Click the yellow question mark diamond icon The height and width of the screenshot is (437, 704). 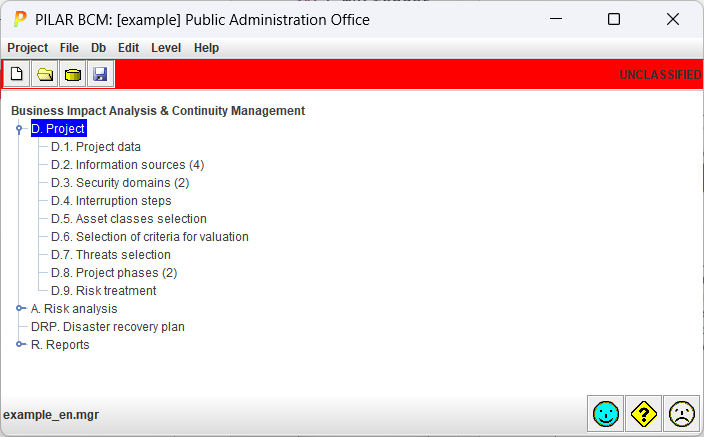pyautogui.click(x=643, y=414)
